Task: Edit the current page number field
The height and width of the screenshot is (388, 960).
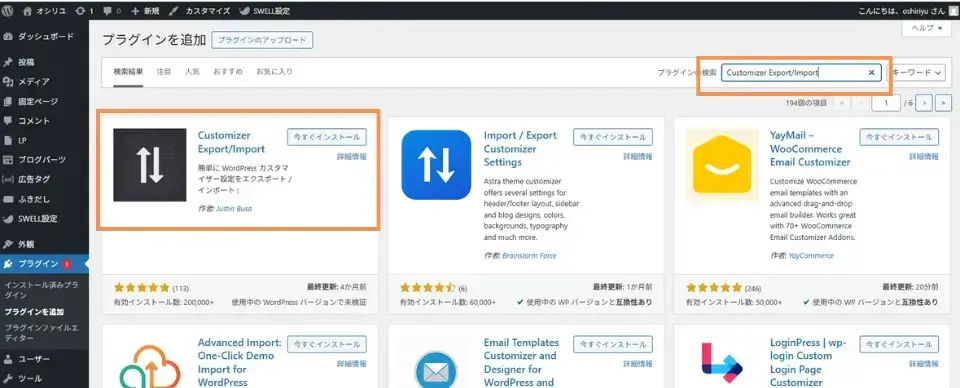Action: coord(887,103)
